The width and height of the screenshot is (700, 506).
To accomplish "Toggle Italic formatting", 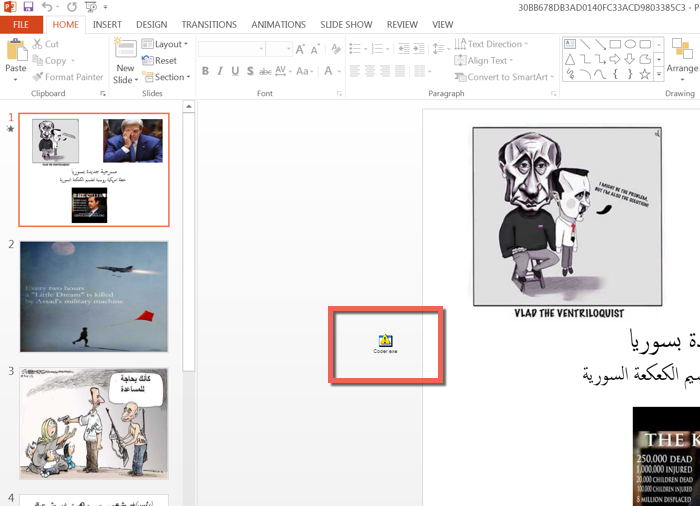I will click(x=220, y=71).
